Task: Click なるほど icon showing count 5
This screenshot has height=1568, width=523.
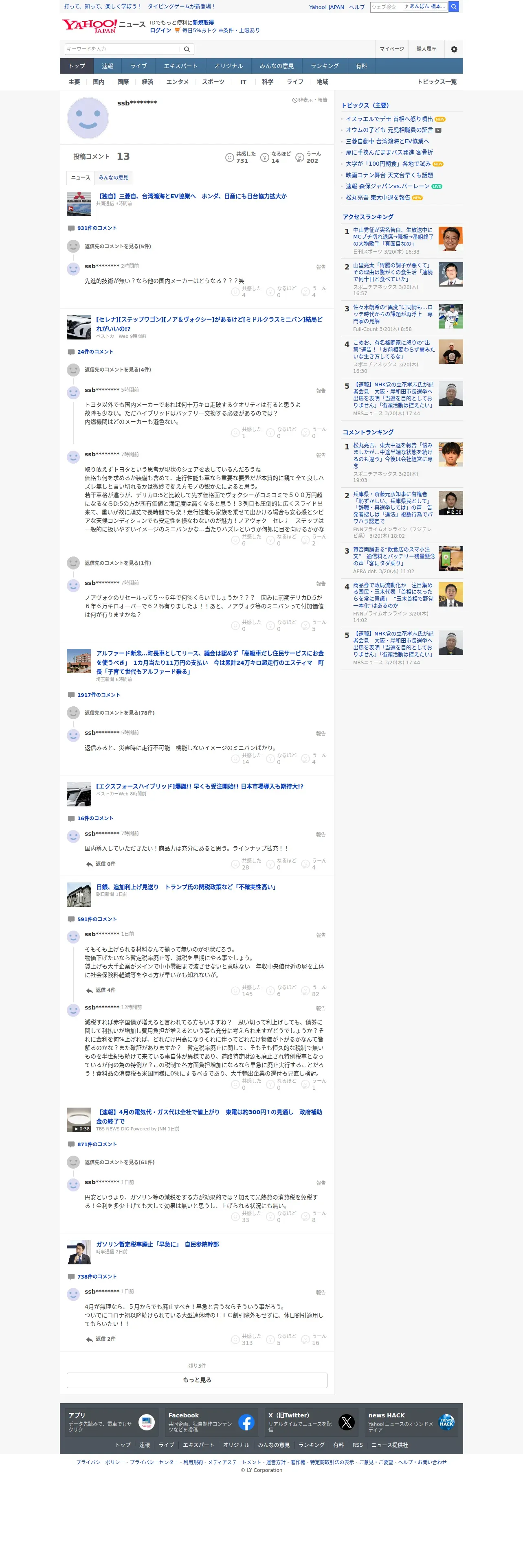Action: click(x=270, y=1340)
